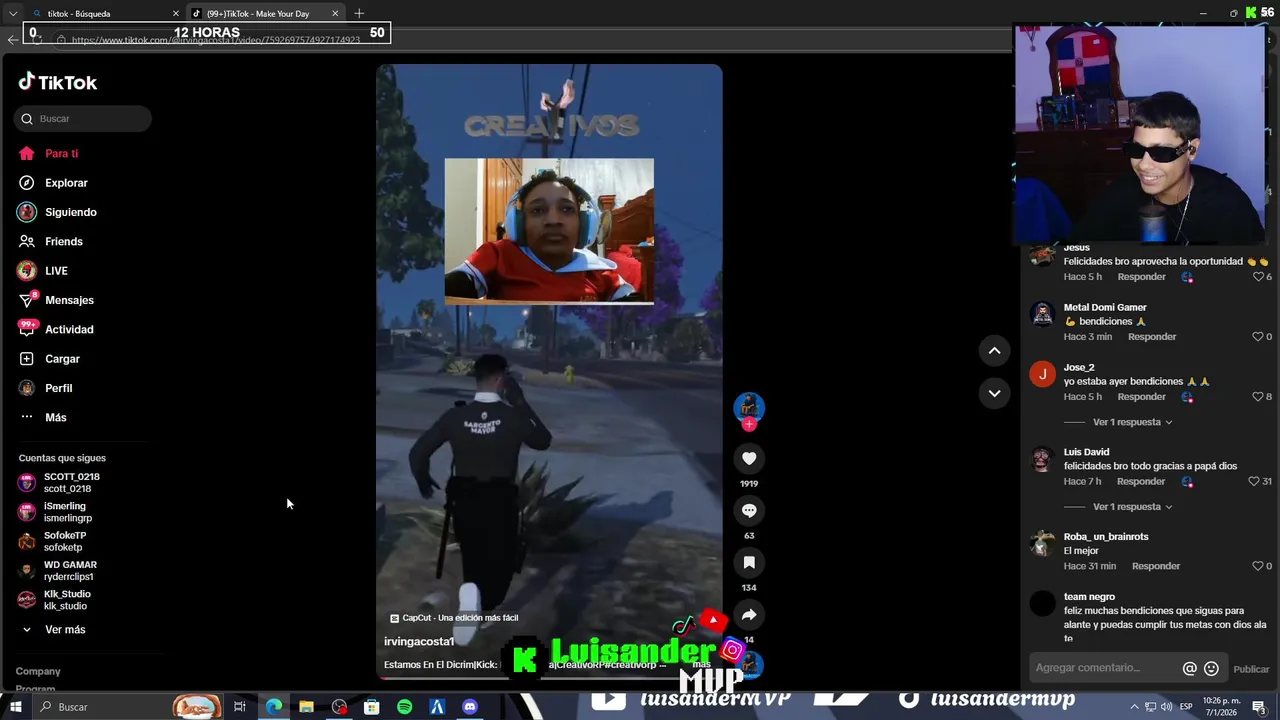
Task: Go back with browser back arrow
Action: (x=12, y=40)
